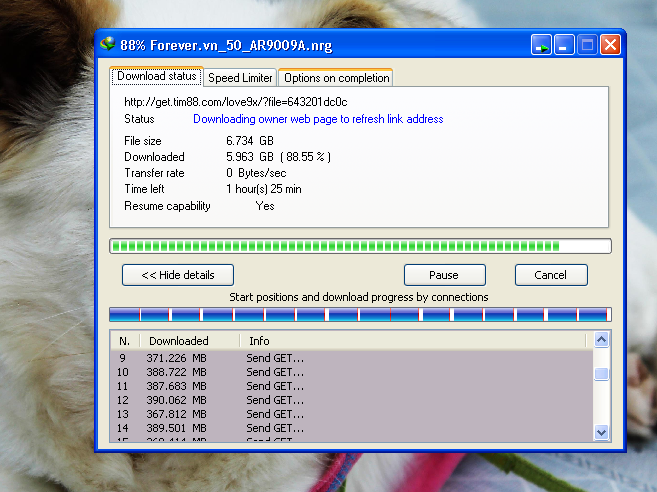Viewport: 657px width, 492px height.
Task: Click scroll-down arrow of connections list
Action: point(601,432)
